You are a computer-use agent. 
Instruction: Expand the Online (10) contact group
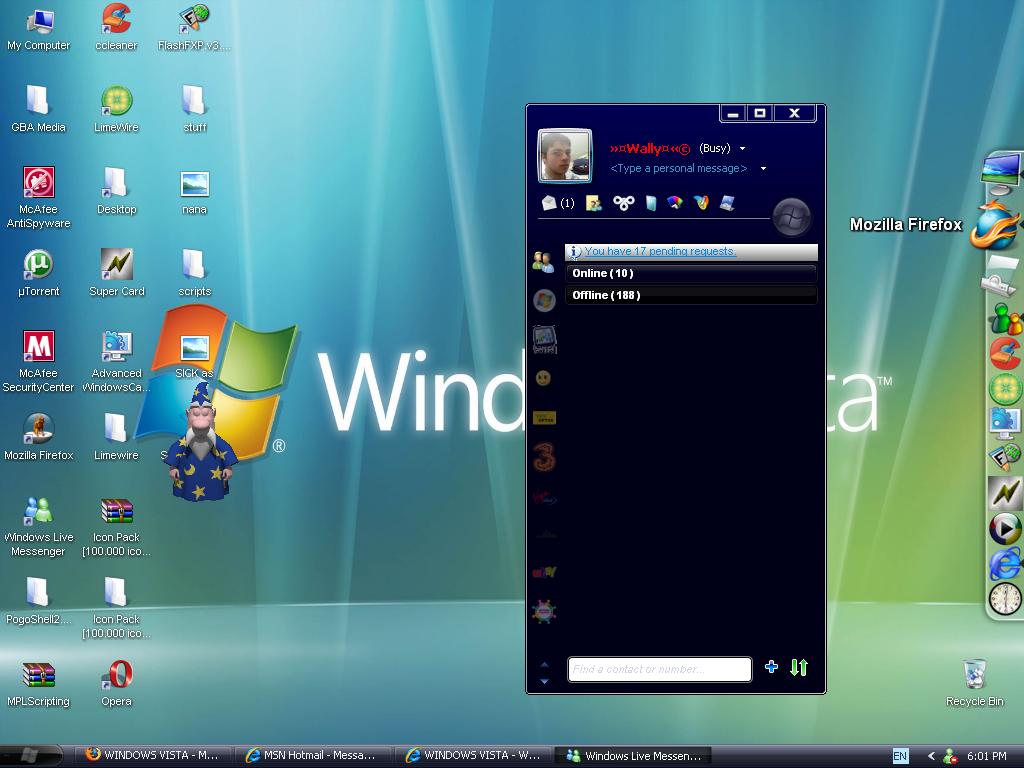point(691,273)
